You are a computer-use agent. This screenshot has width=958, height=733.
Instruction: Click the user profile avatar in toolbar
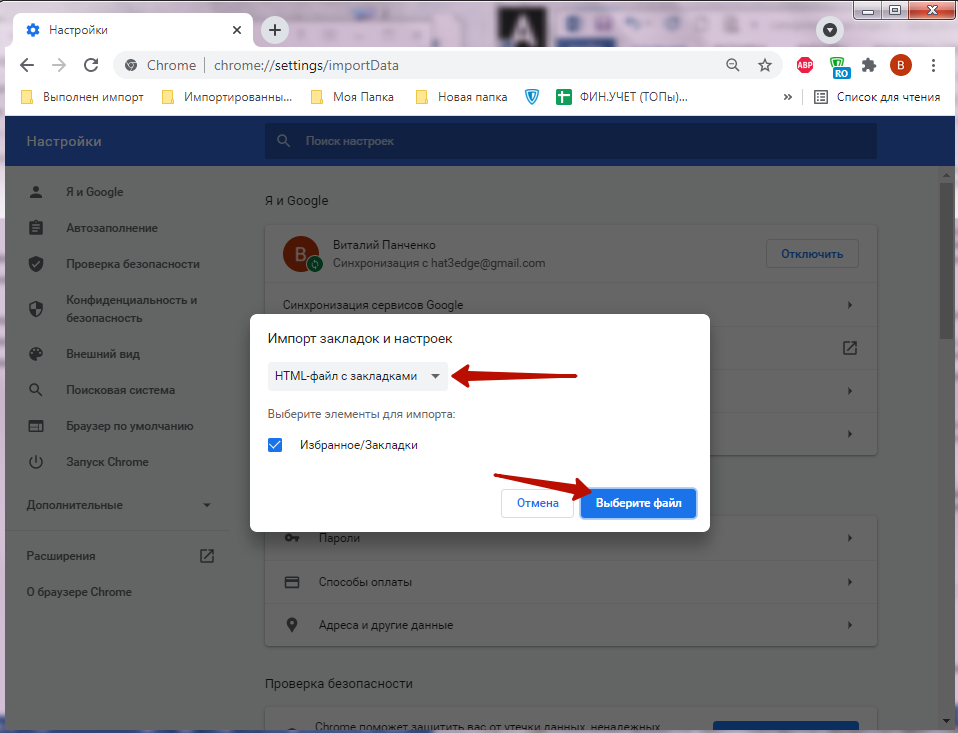pyautogui.click(x=901, y=65)
